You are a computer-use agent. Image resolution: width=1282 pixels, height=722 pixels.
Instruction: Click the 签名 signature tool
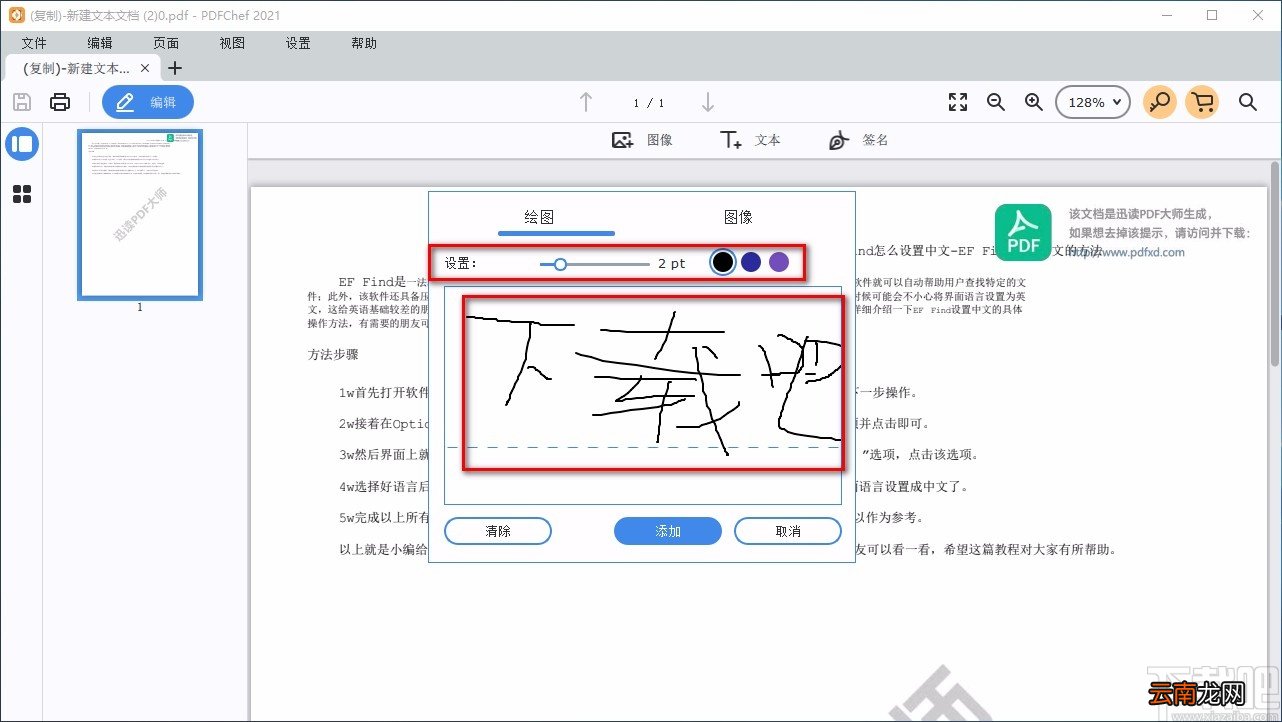pos(858,140)
